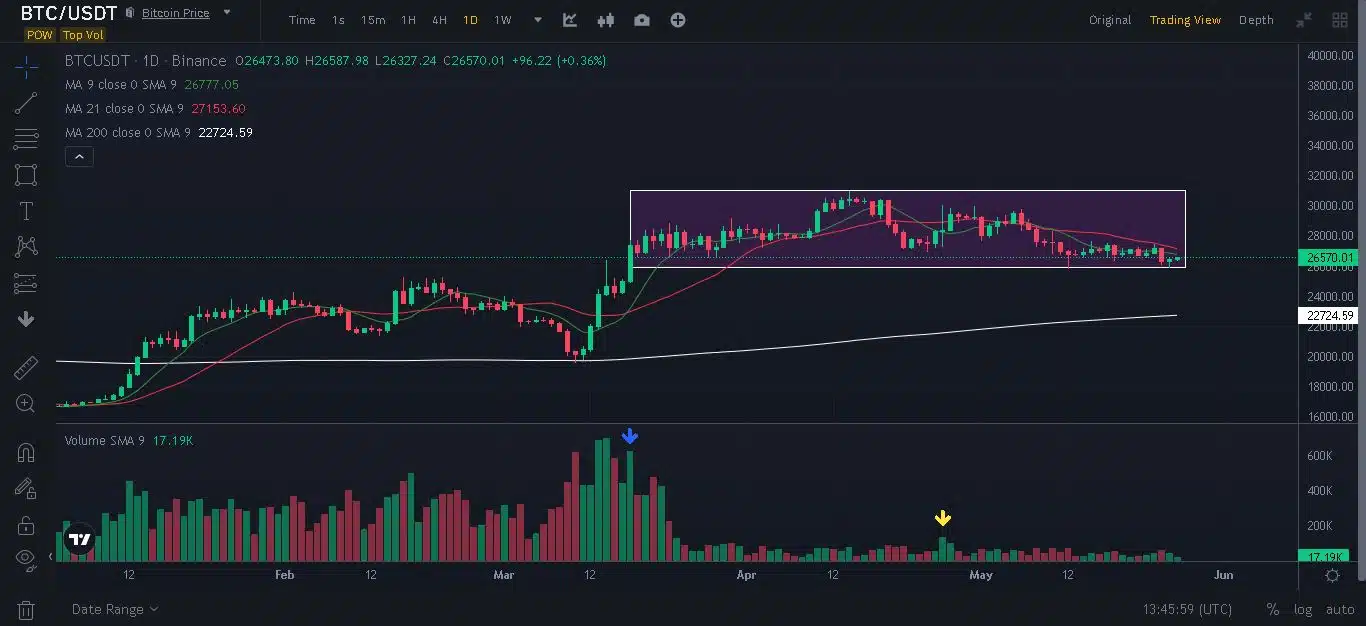The image size is (1366, 626).
Task: Open the prediction and measurement tools
Action: (26, 283)
